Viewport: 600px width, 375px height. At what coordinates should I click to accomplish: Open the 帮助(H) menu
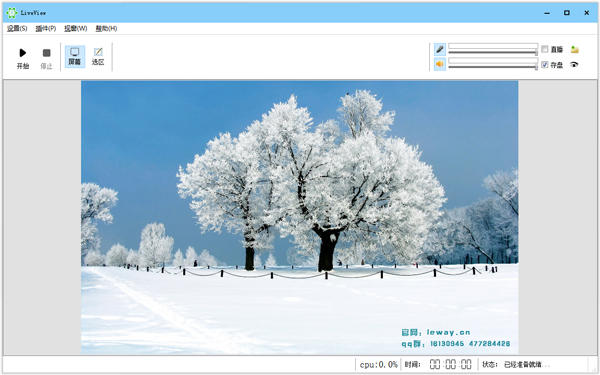click(x=106, y=28)
